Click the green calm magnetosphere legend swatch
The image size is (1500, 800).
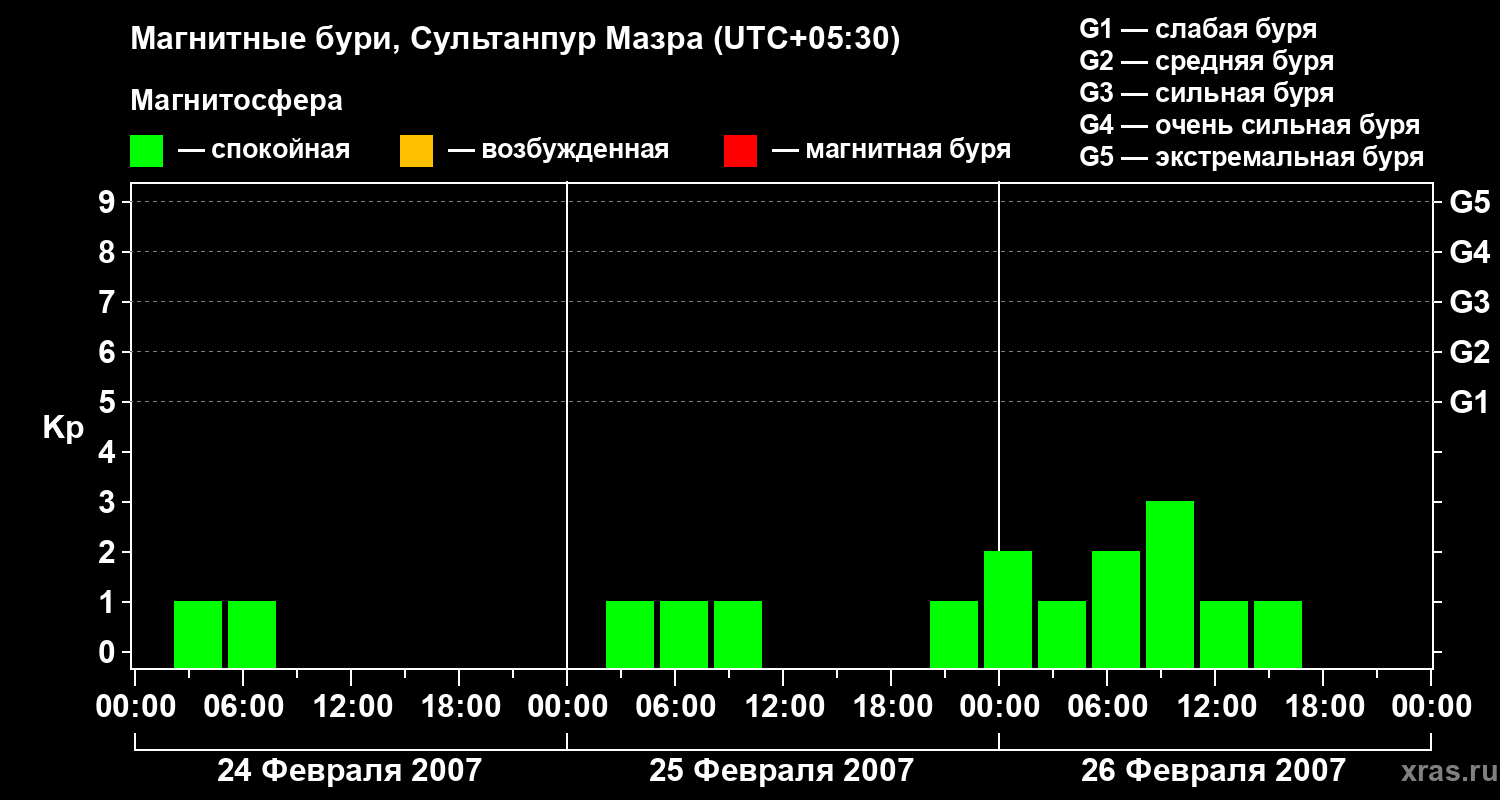pyautogui.click(x=147, y=151)
